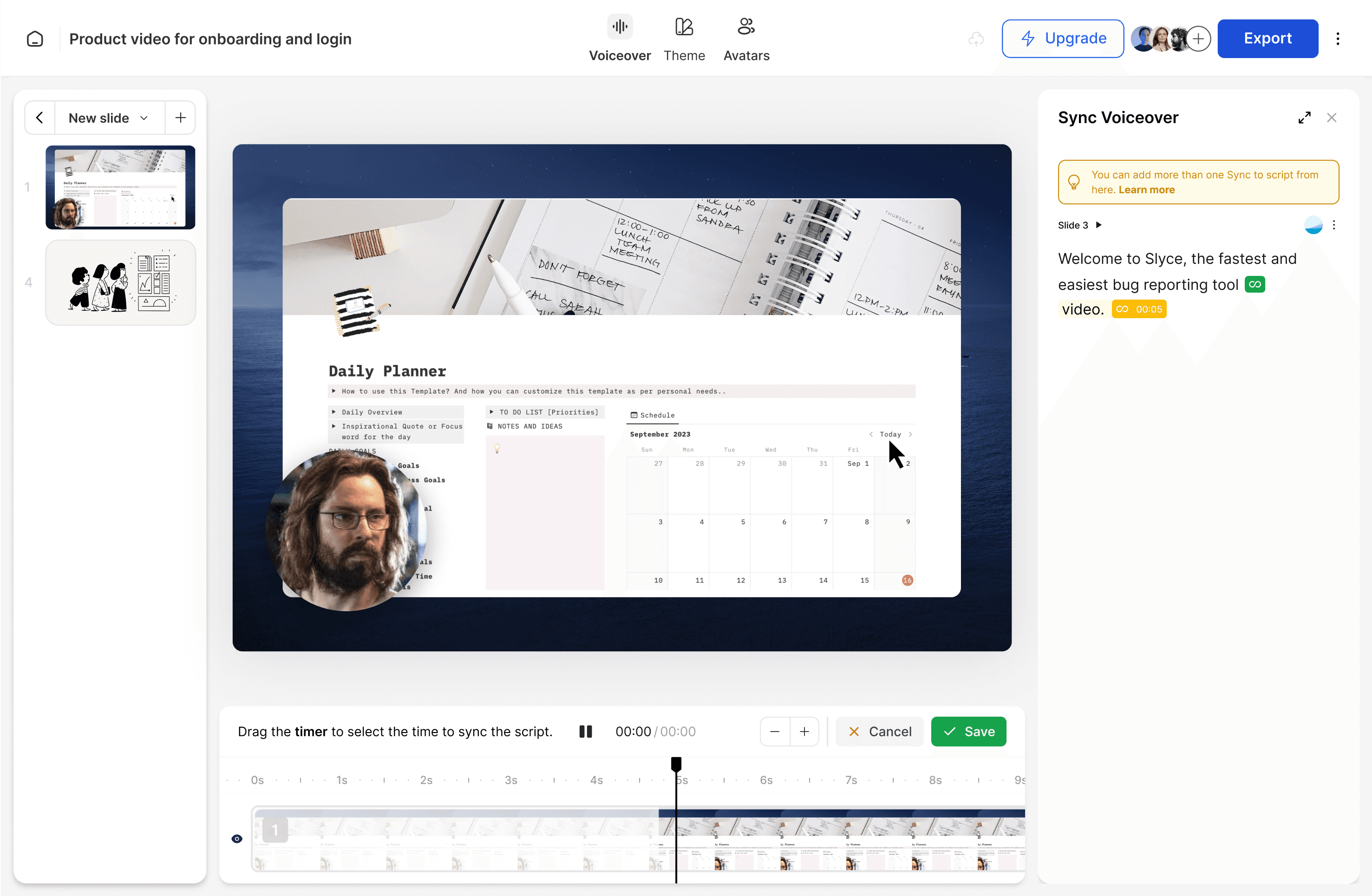Expand the Sync Voiceover panel
This screenshot has width=1372, height=896.
click(1304, 118)
